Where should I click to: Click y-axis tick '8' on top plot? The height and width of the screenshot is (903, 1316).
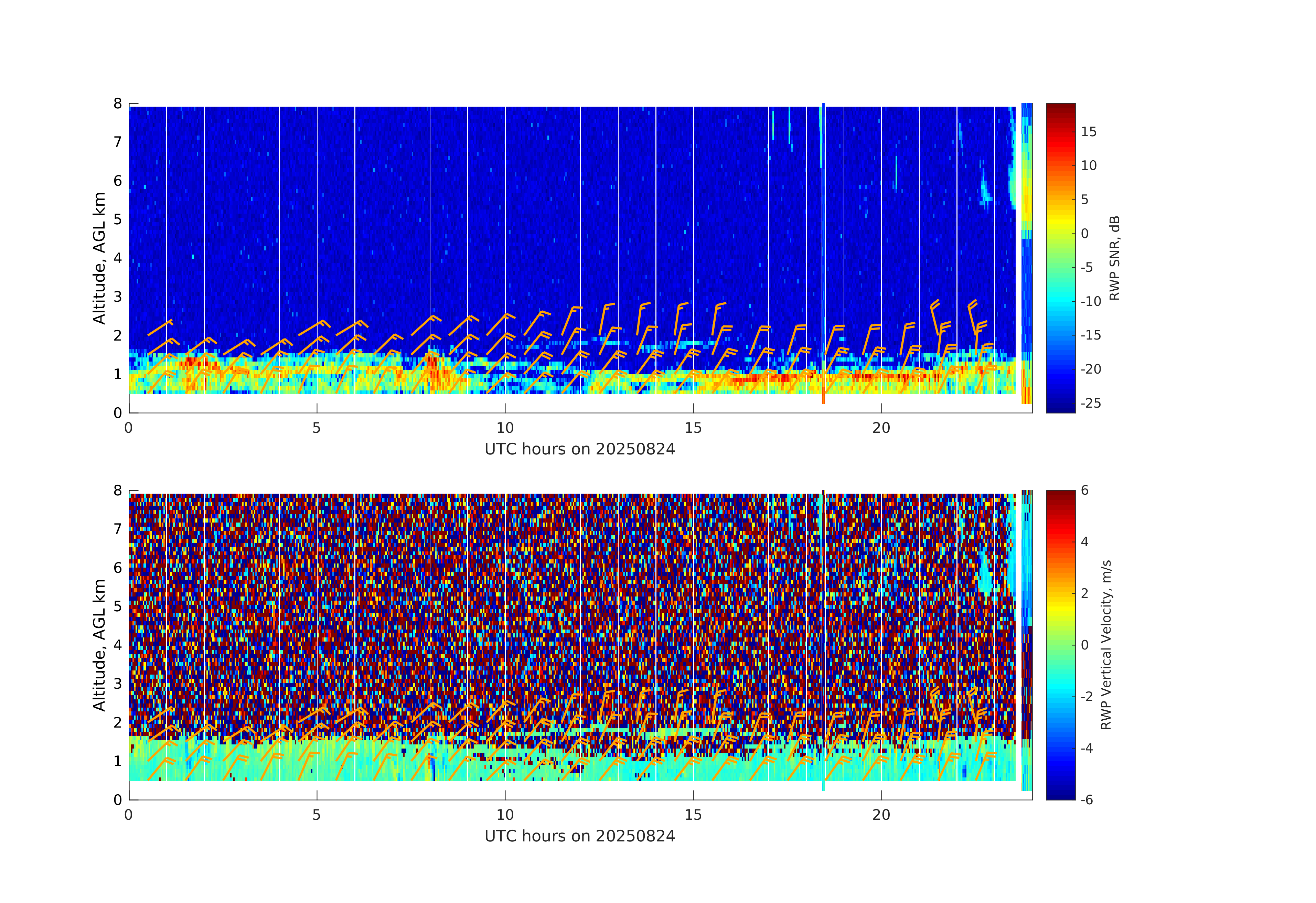(x=118, y=104)
